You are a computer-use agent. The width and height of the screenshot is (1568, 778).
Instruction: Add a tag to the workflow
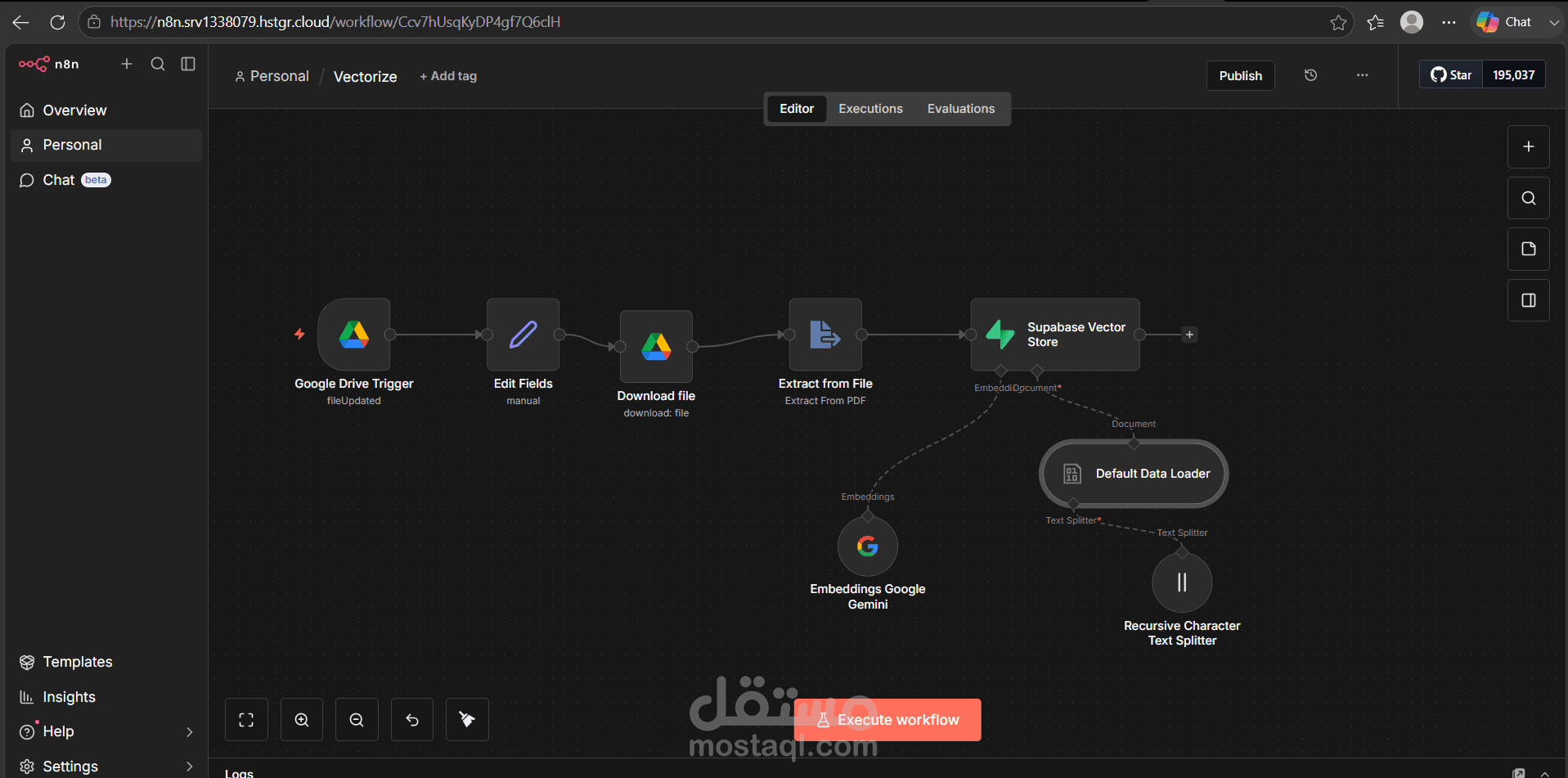(448, 76)
